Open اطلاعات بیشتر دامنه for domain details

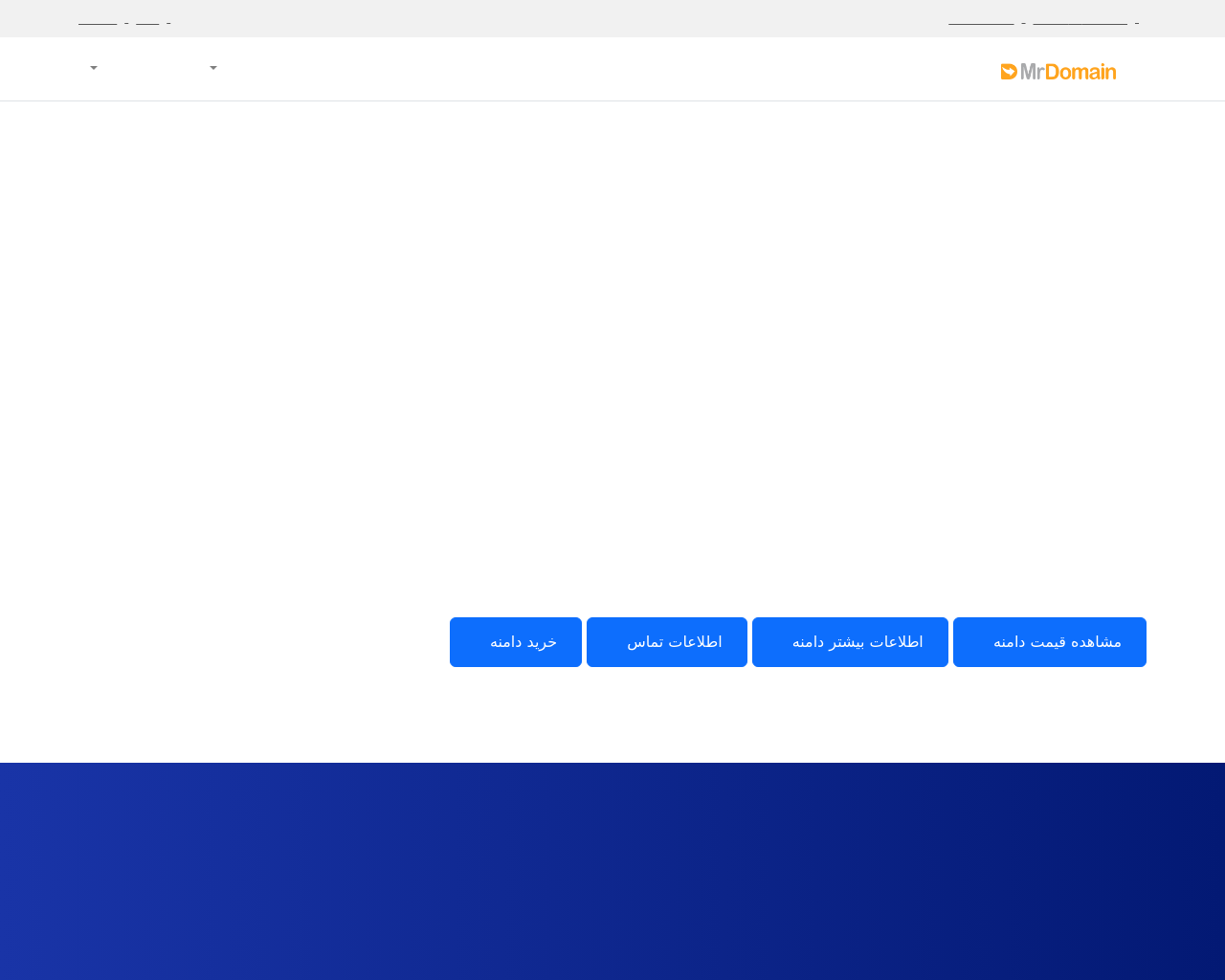coord(850,641)
